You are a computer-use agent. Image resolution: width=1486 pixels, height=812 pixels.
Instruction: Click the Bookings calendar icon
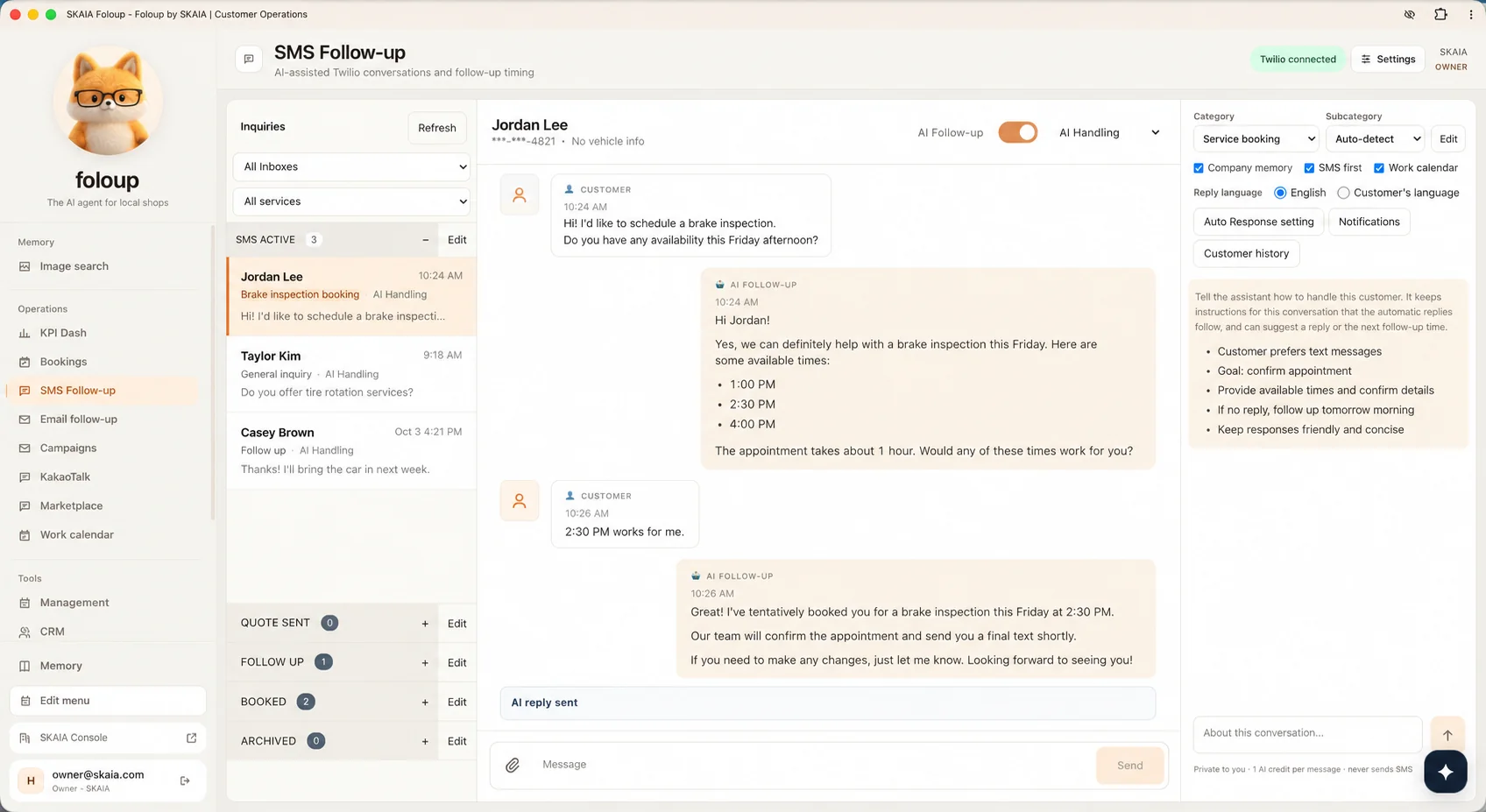click(x=25, y=362)
